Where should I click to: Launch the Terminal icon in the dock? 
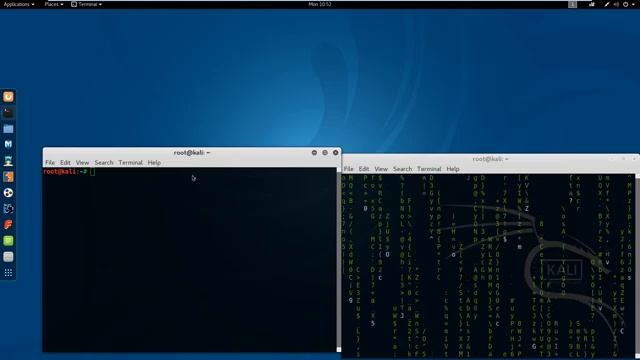[x=8, y=113]
